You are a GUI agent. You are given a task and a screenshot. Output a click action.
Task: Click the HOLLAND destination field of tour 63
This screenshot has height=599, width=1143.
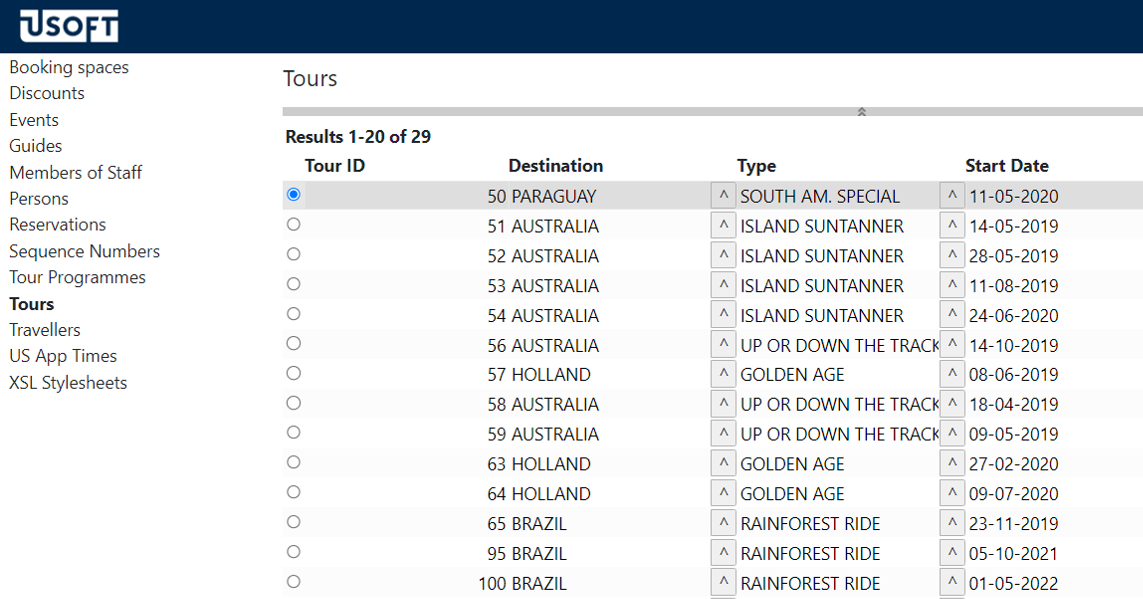(551, 464)
